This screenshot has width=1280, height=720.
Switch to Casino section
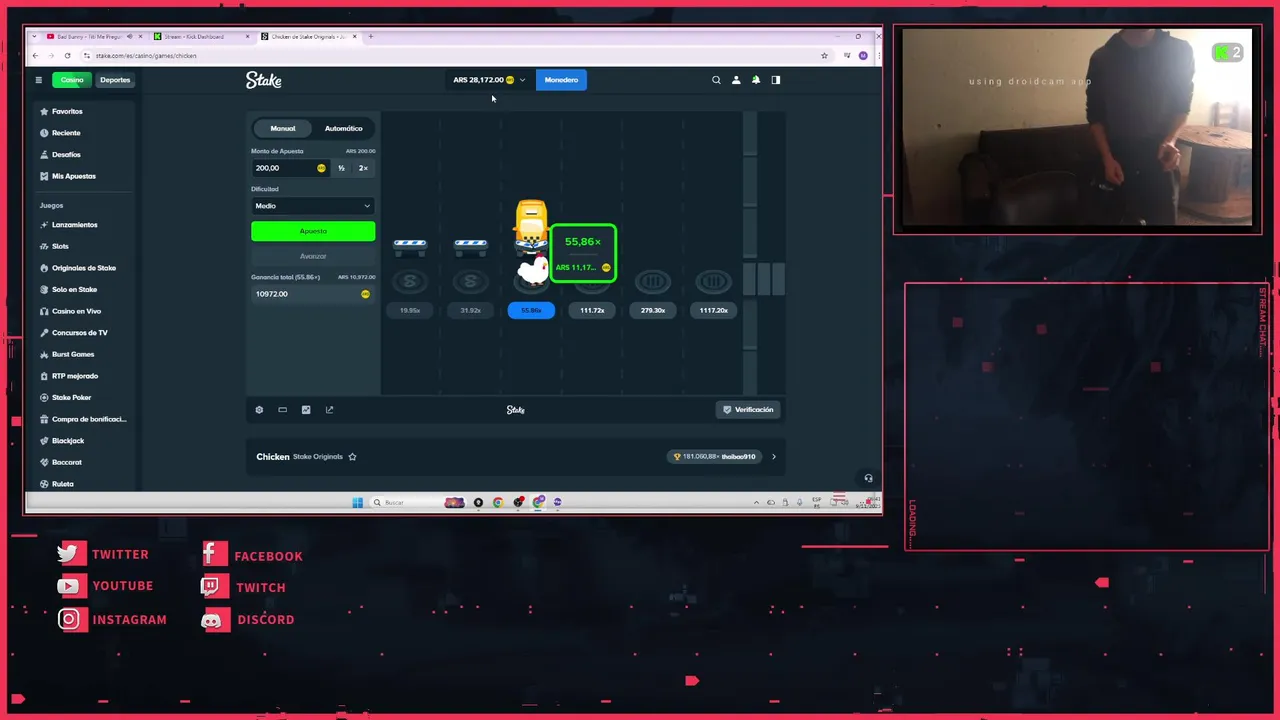click(72, 80)
